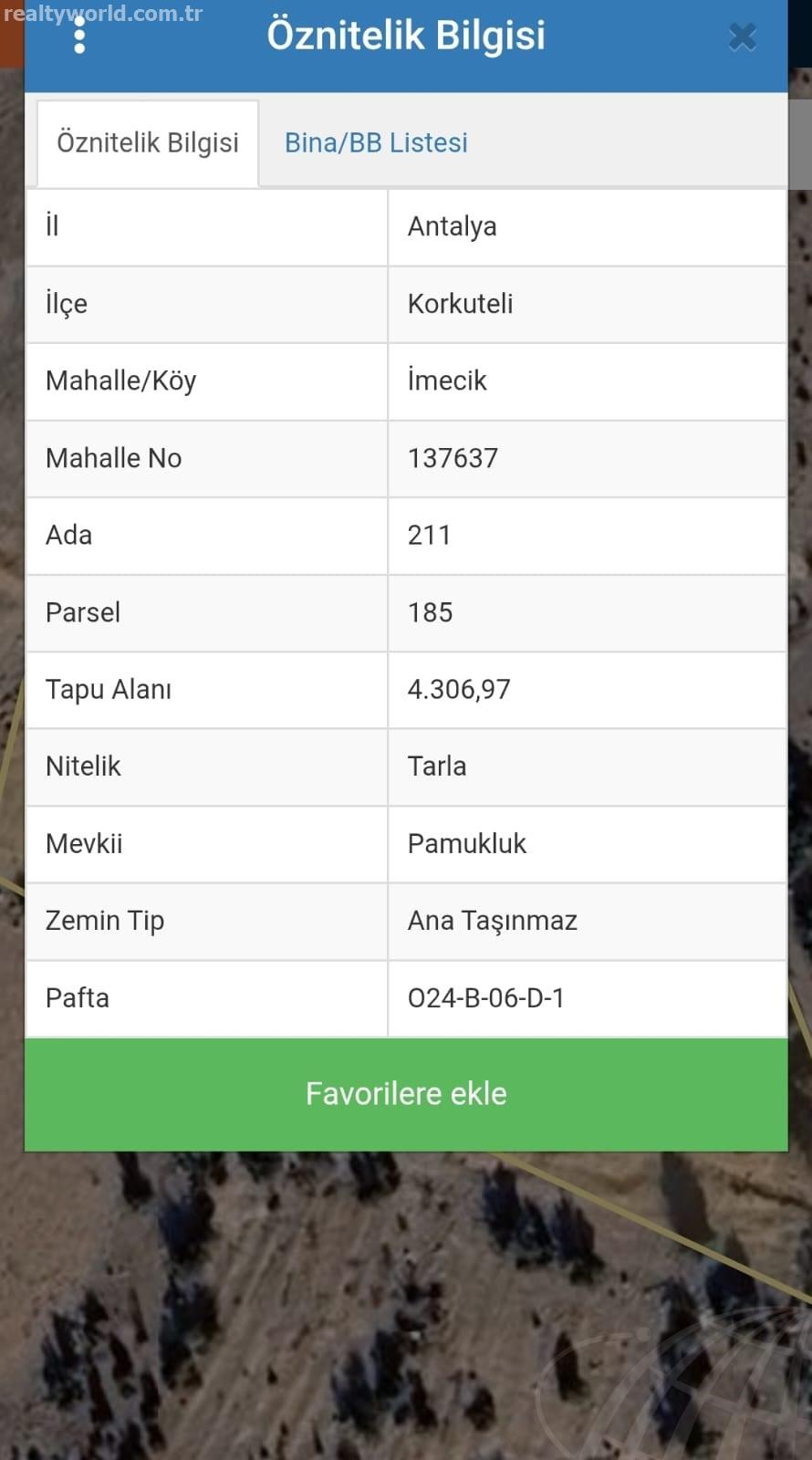Click the Zemin Tip row label
This screenshot has width=812, height=1460.
[x=105, y=921]
